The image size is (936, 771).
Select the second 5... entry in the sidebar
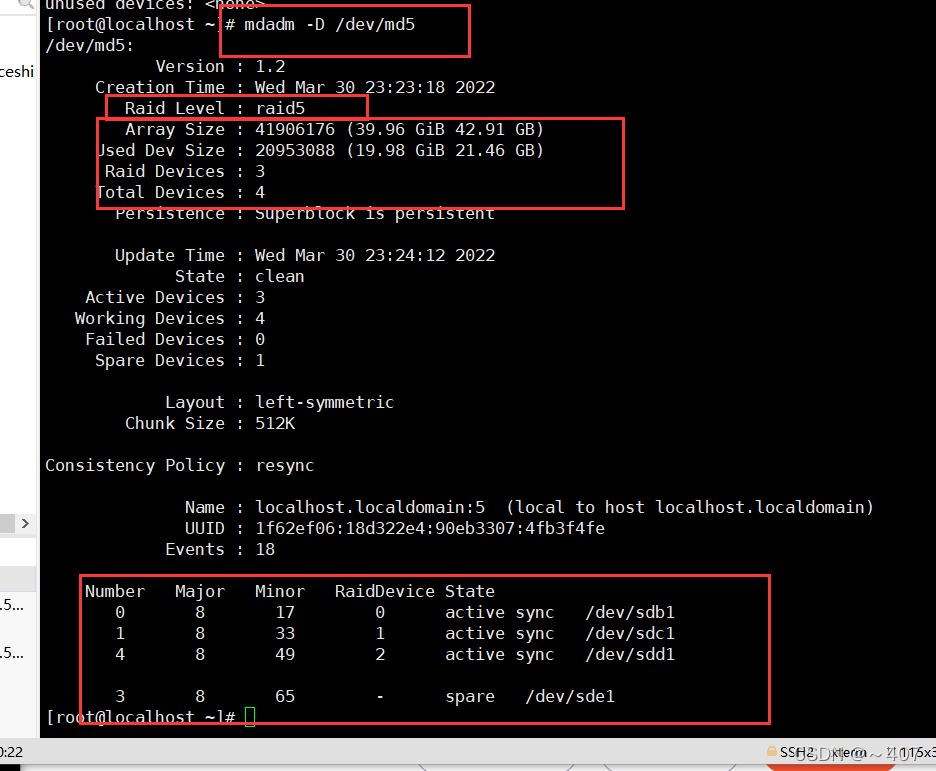click(x=14, y=652)
